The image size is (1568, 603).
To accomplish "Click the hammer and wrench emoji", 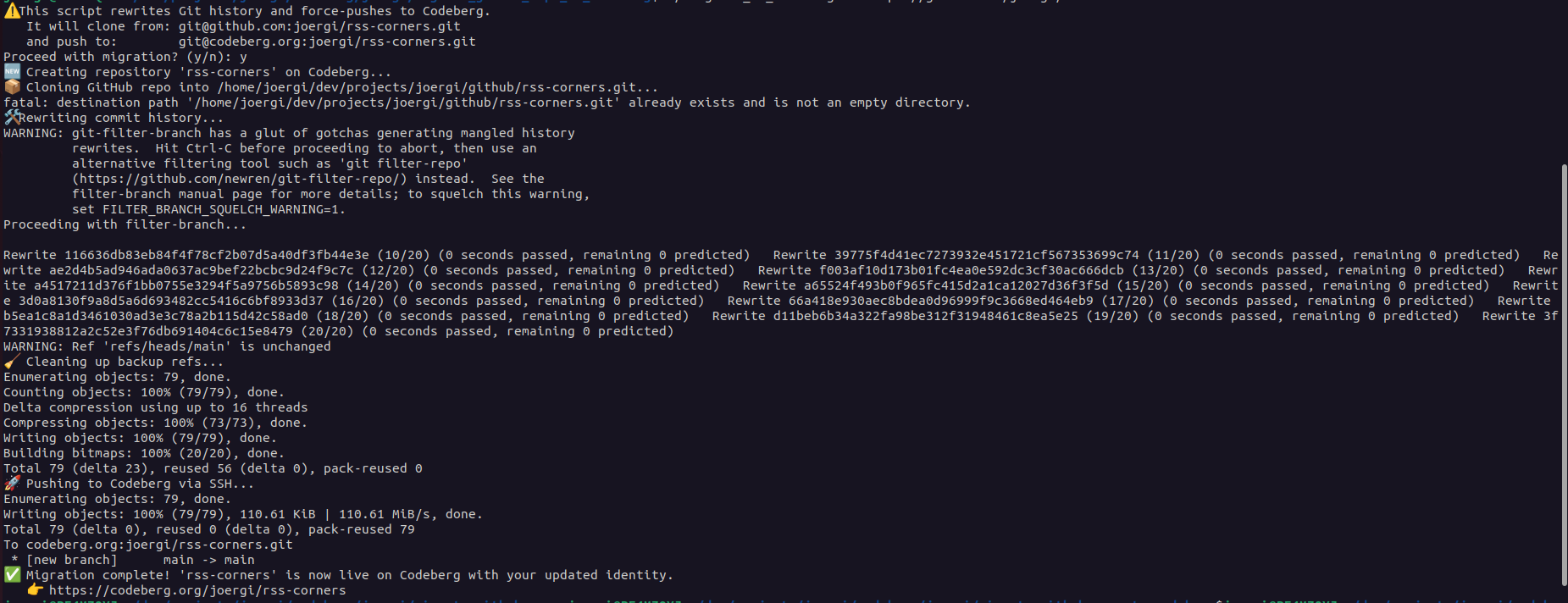I will pos(11,118).
